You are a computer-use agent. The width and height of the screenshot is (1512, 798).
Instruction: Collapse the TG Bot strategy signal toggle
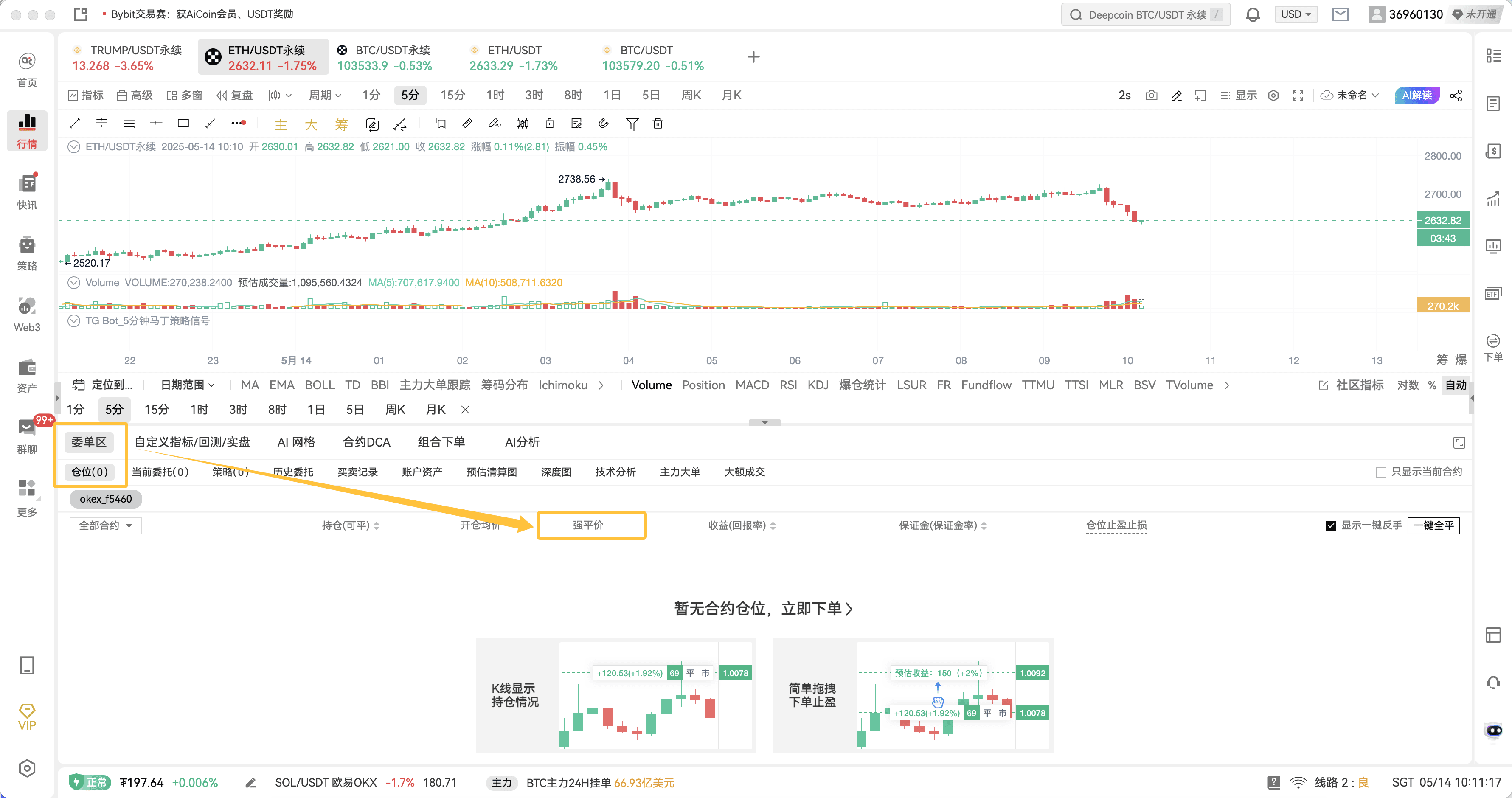pyautogui.click(x=73, y=320)
